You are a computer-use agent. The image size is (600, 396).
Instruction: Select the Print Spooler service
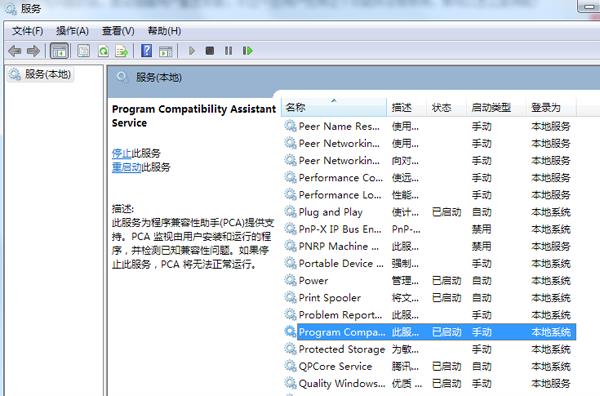pos(429,298)
